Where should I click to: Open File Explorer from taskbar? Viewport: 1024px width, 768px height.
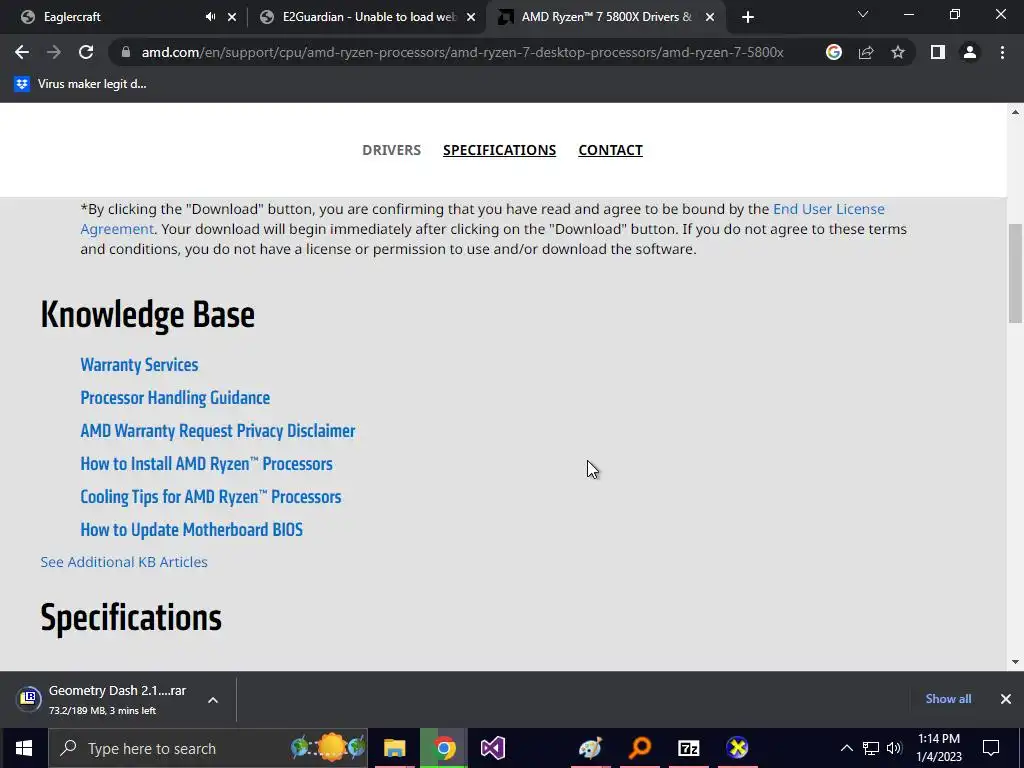pos(394,748)
